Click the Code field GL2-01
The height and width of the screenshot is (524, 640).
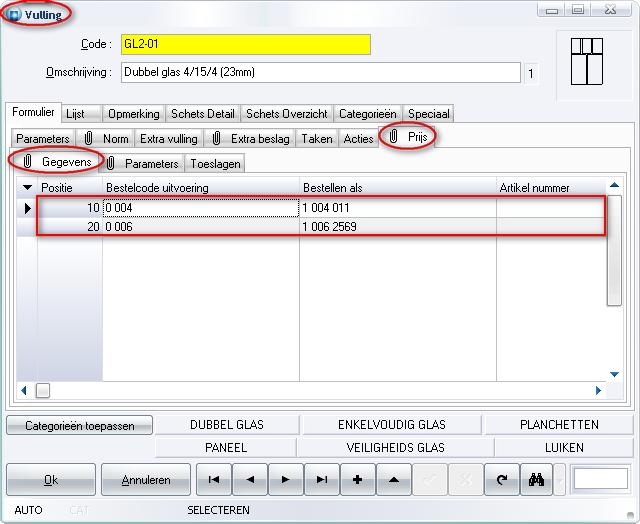click(246, 44)
